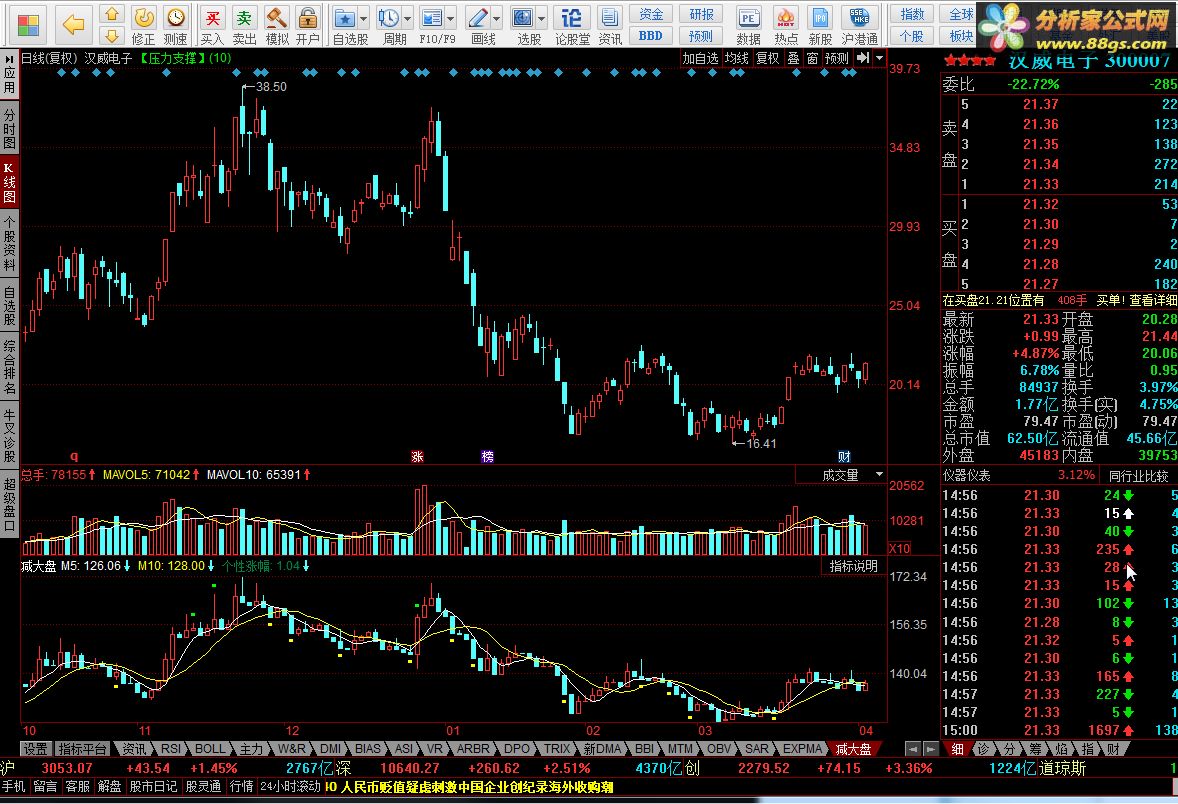Click the 周期 period clock icon
The height and width of the screenshot is (804, 1178).
388,18
